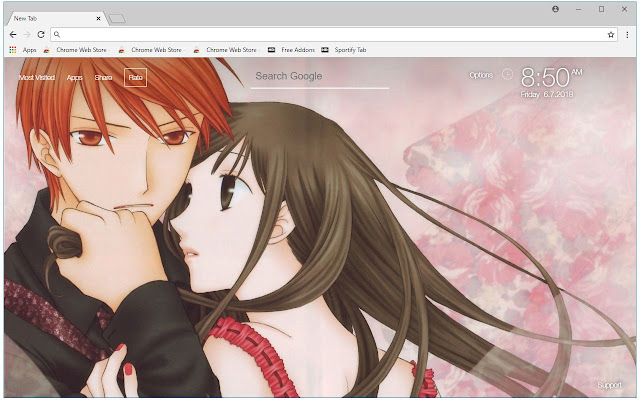Open Options on the new tab page
Screen dimensions: 640x400
[x=481, y=75]
